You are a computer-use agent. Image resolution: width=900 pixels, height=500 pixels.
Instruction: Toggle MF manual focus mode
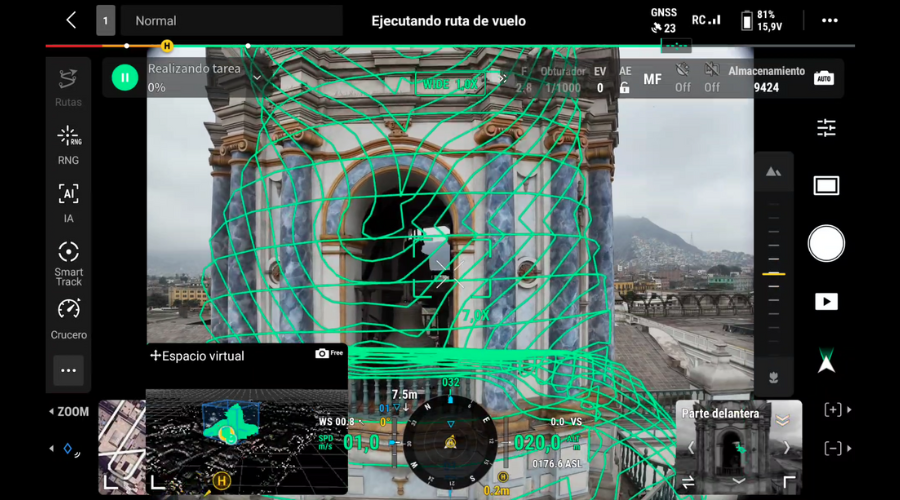[x=652, y=79]
